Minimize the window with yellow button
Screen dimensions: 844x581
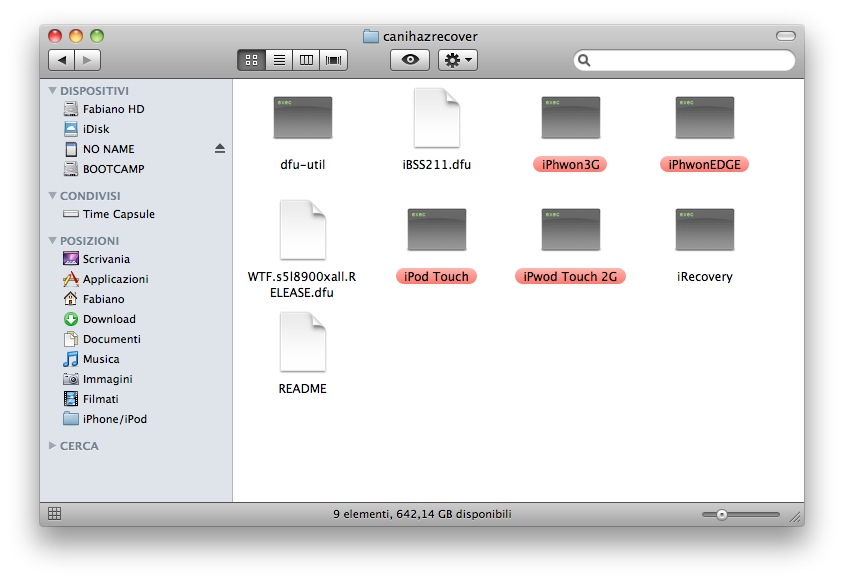click(x=76, y=36)
